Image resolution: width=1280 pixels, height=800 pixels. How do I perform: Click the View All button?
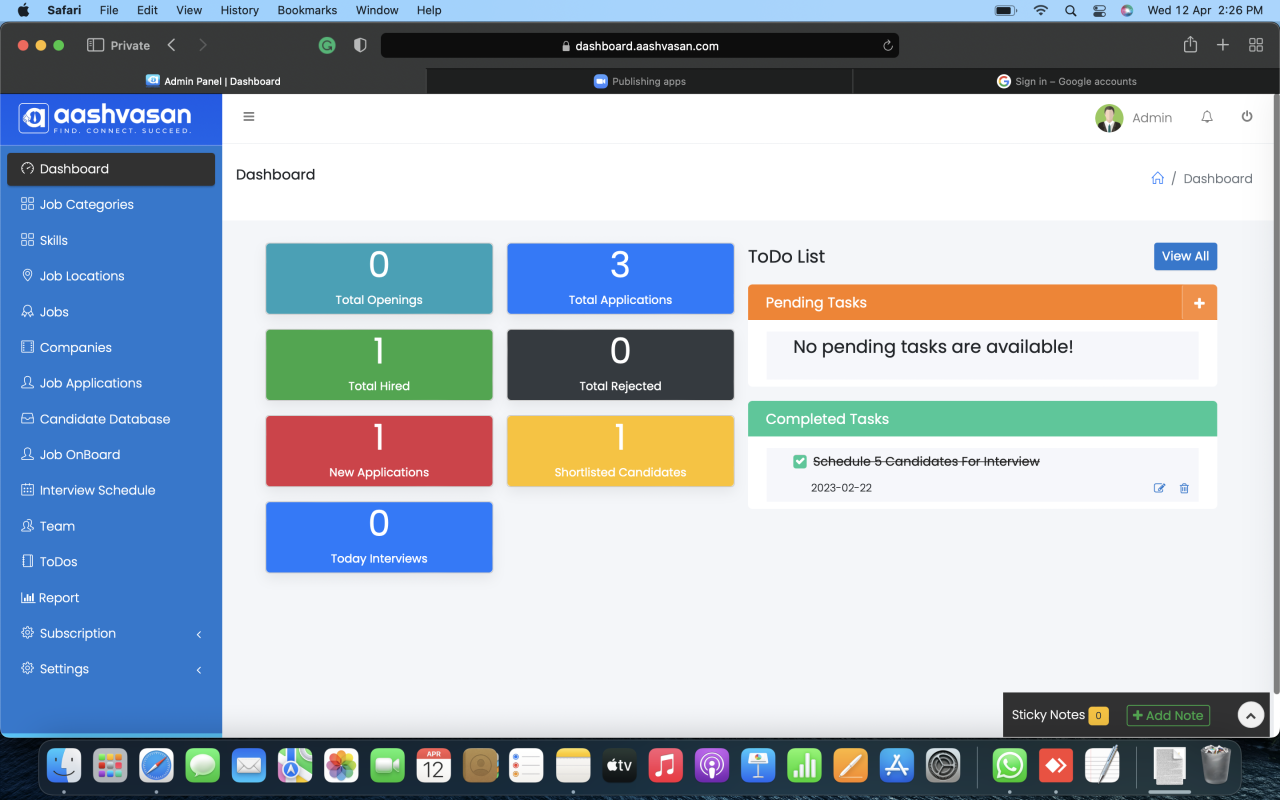coord(1185,256)
